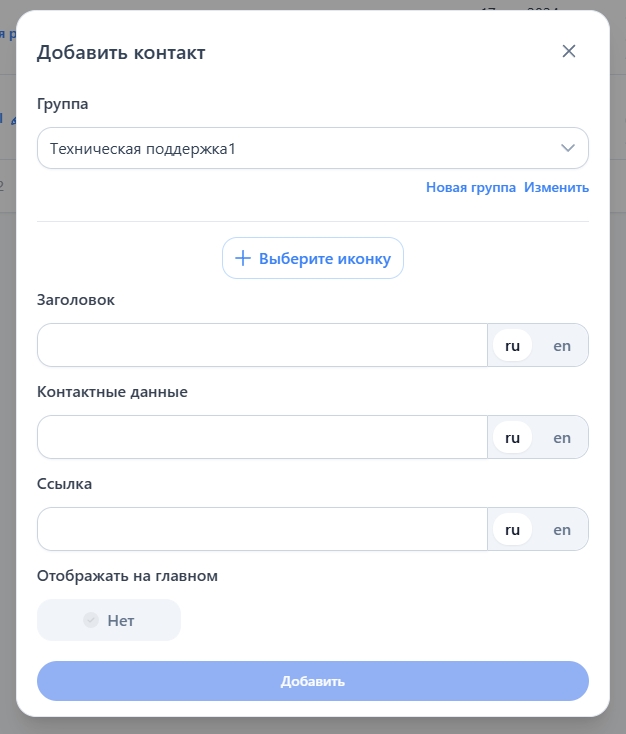Toggle Отображать на главном Нет switch

point(109,620)
